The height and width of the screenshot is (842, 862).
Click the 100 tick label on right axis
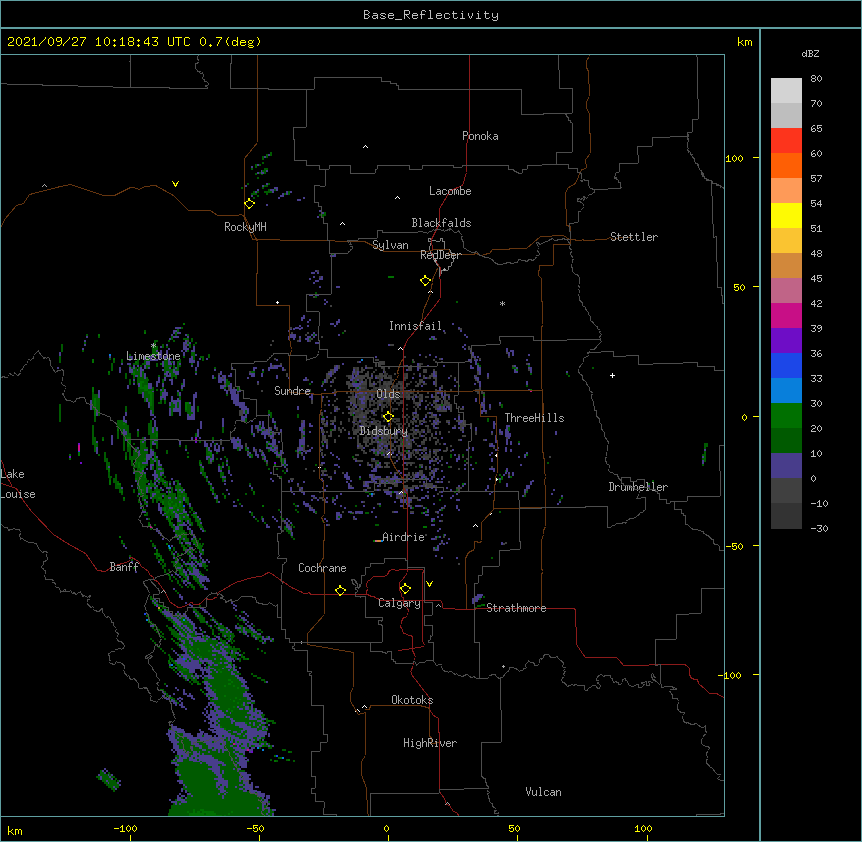pos(734,158)
